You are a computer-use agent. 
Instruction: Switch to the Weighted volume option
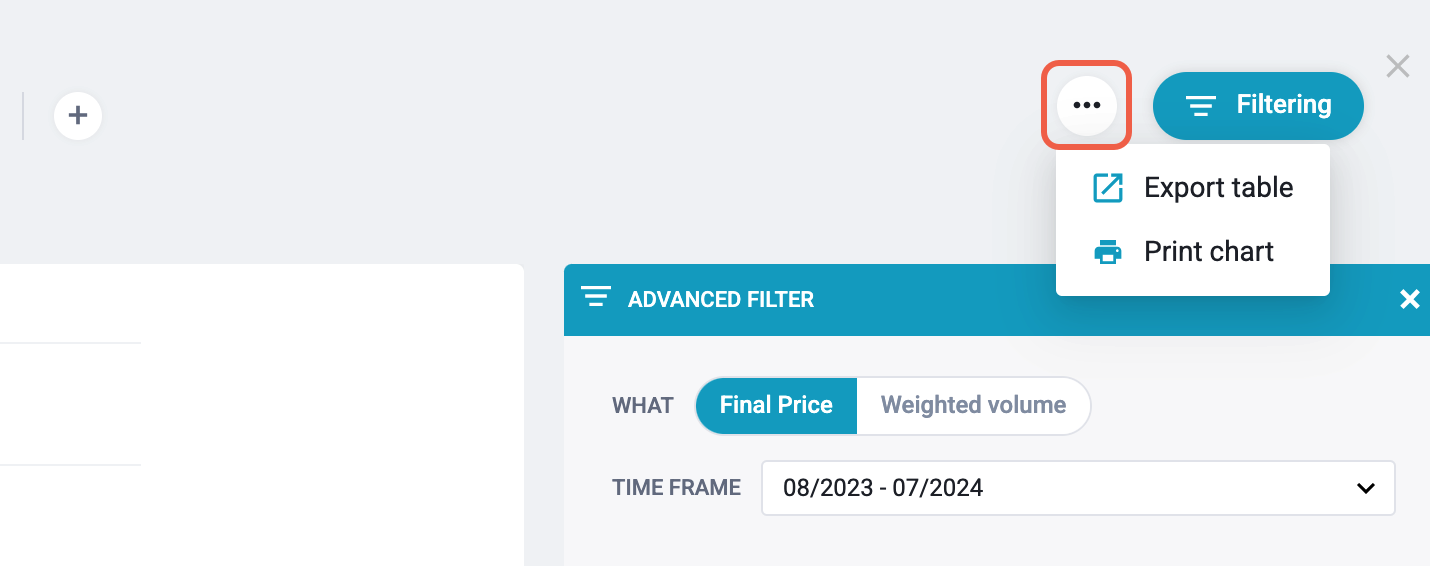tap(973, 405)
